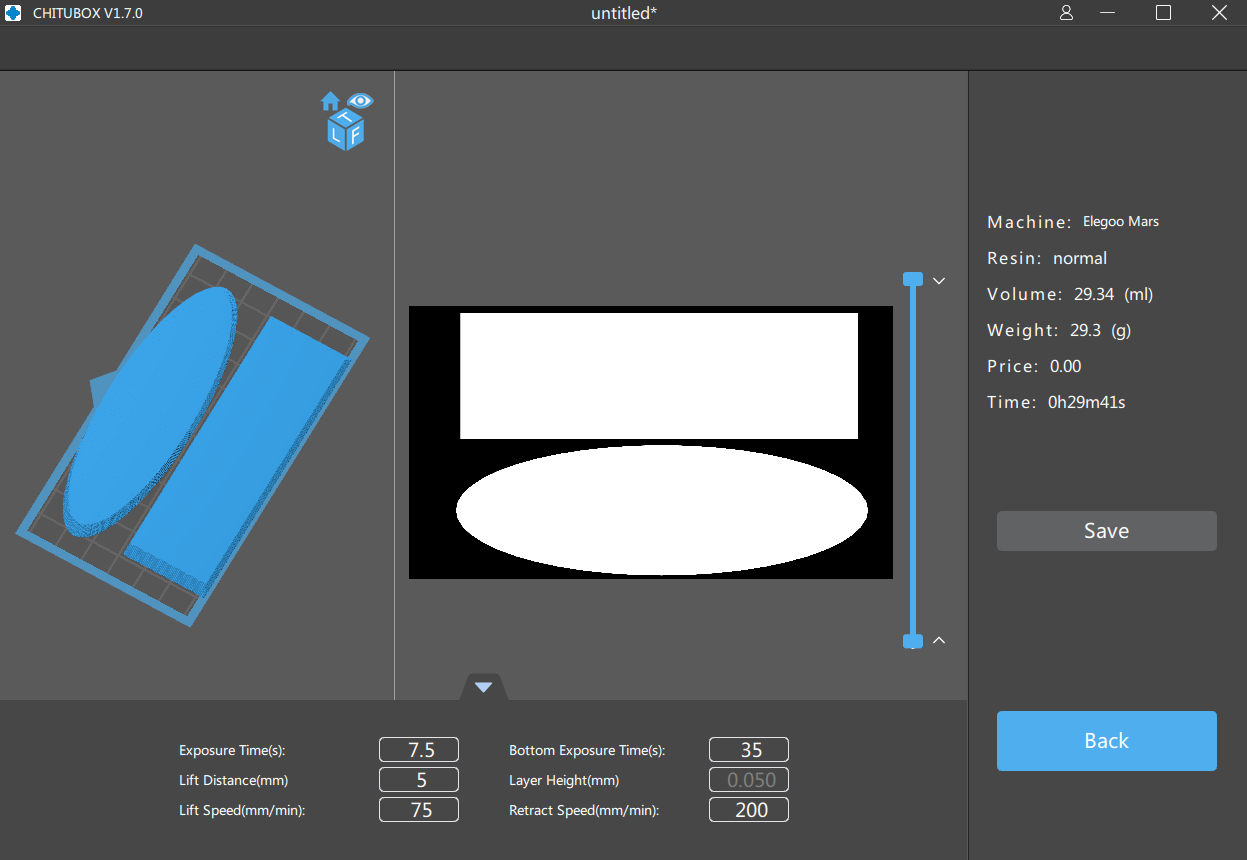Viewport: 1247px width, 860px height.
Task: Step layer down with top chevron arrow
Action: [939, 281]
